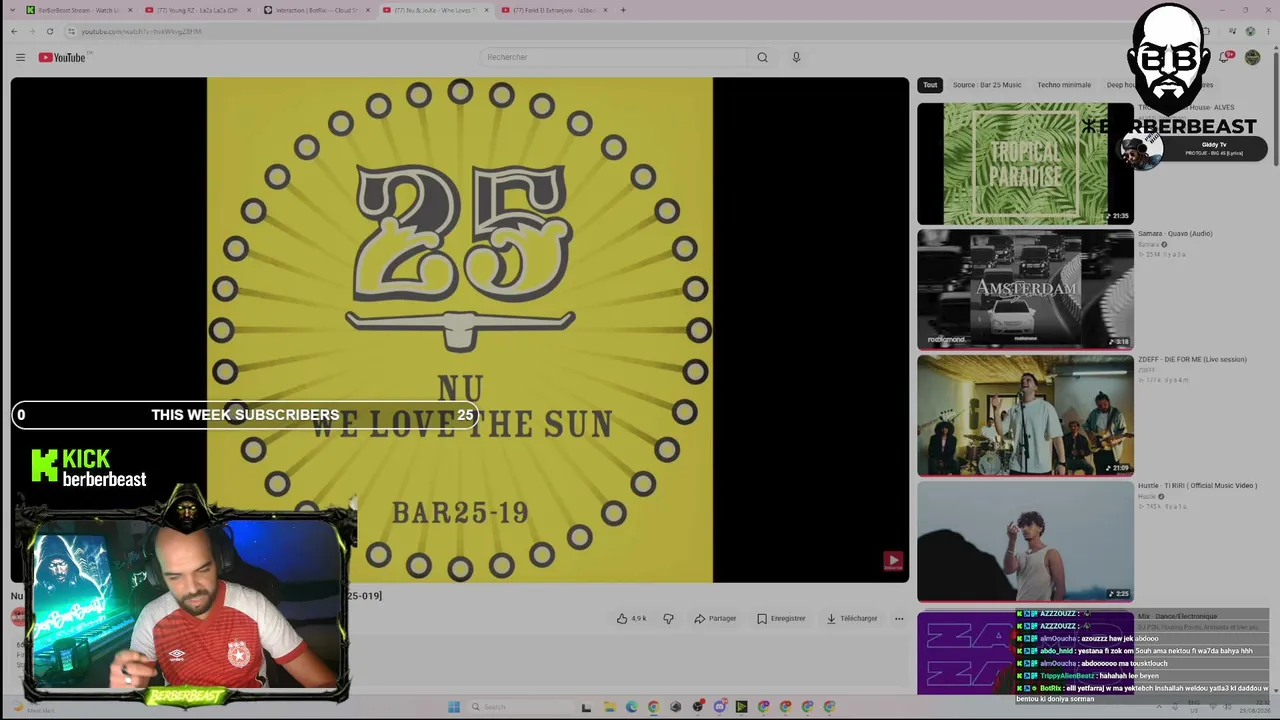Viewport: 1280px width, 720px height.
Task: Open the DIE FOR ME live session thumbnail
Action: pos(1025,415)
